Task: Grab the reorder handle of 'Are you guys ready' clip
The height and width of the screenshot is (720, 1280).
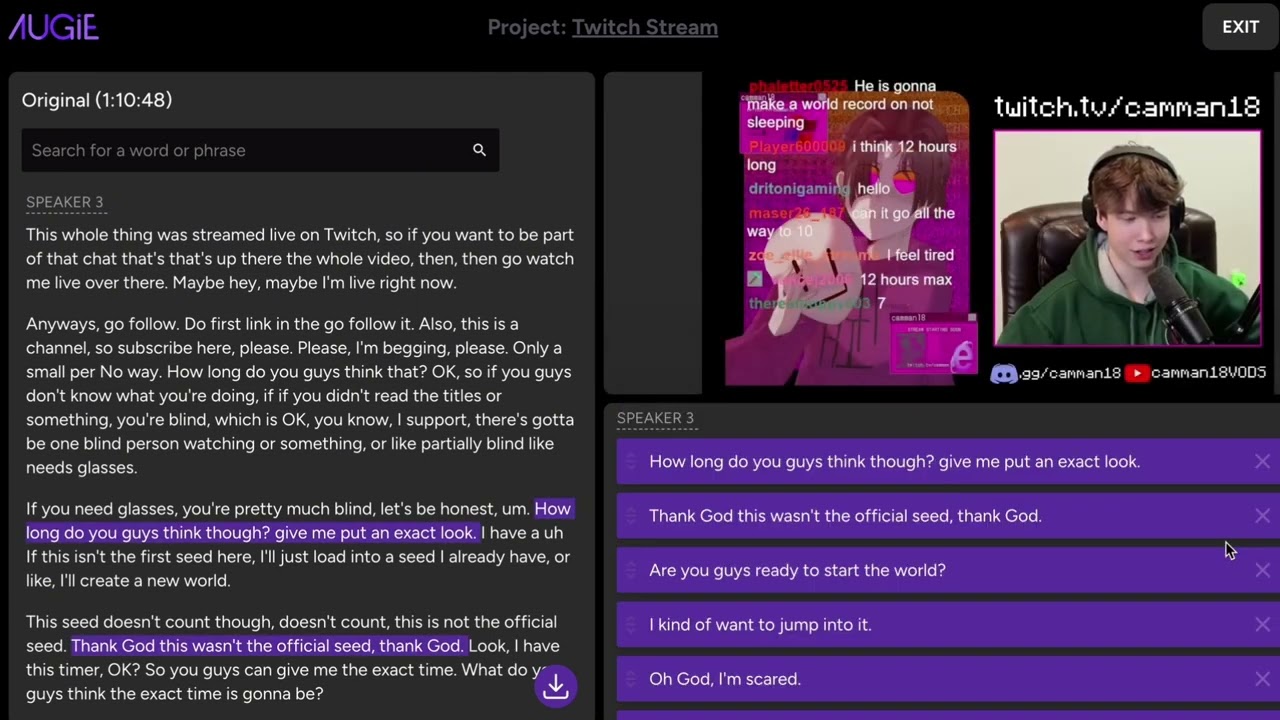Action: tap(631, 570)
